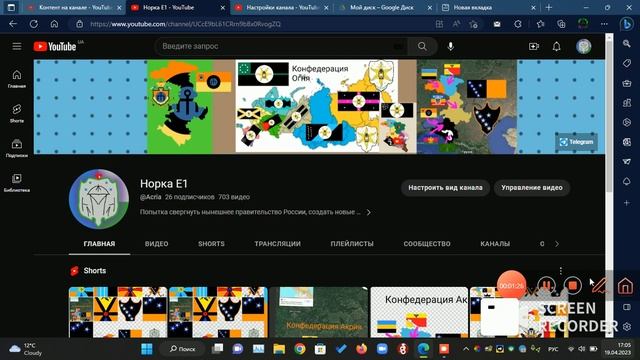Open Подписки in the left sidebar

[17, 148]
